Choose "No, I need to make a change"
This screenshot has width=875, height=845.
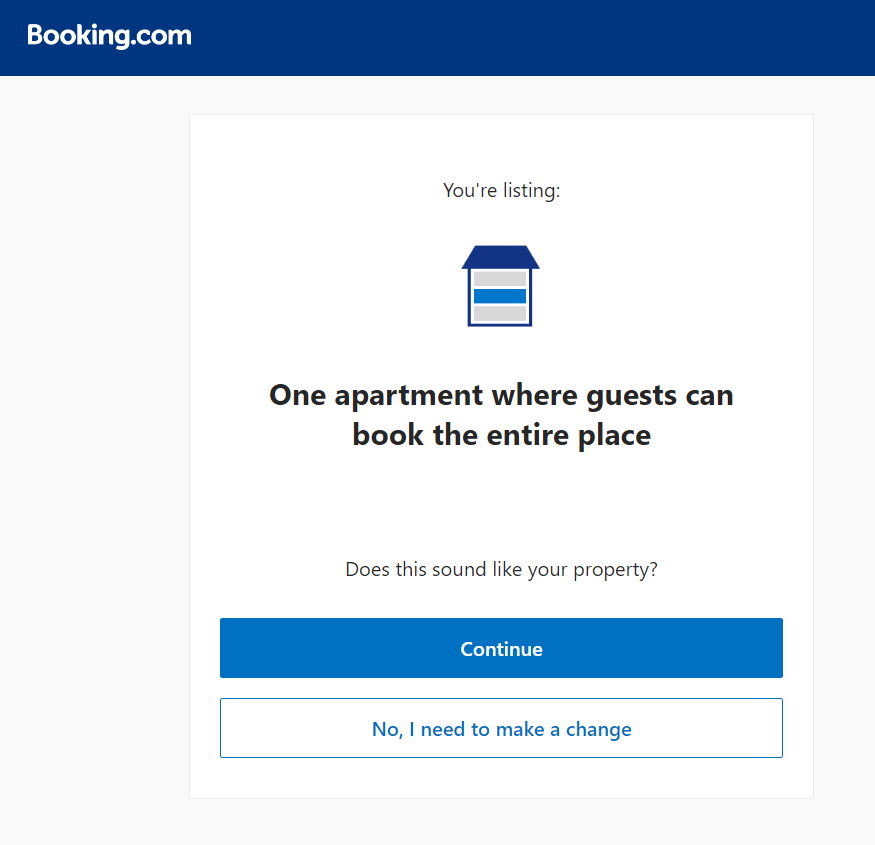[x=501, y=729]
